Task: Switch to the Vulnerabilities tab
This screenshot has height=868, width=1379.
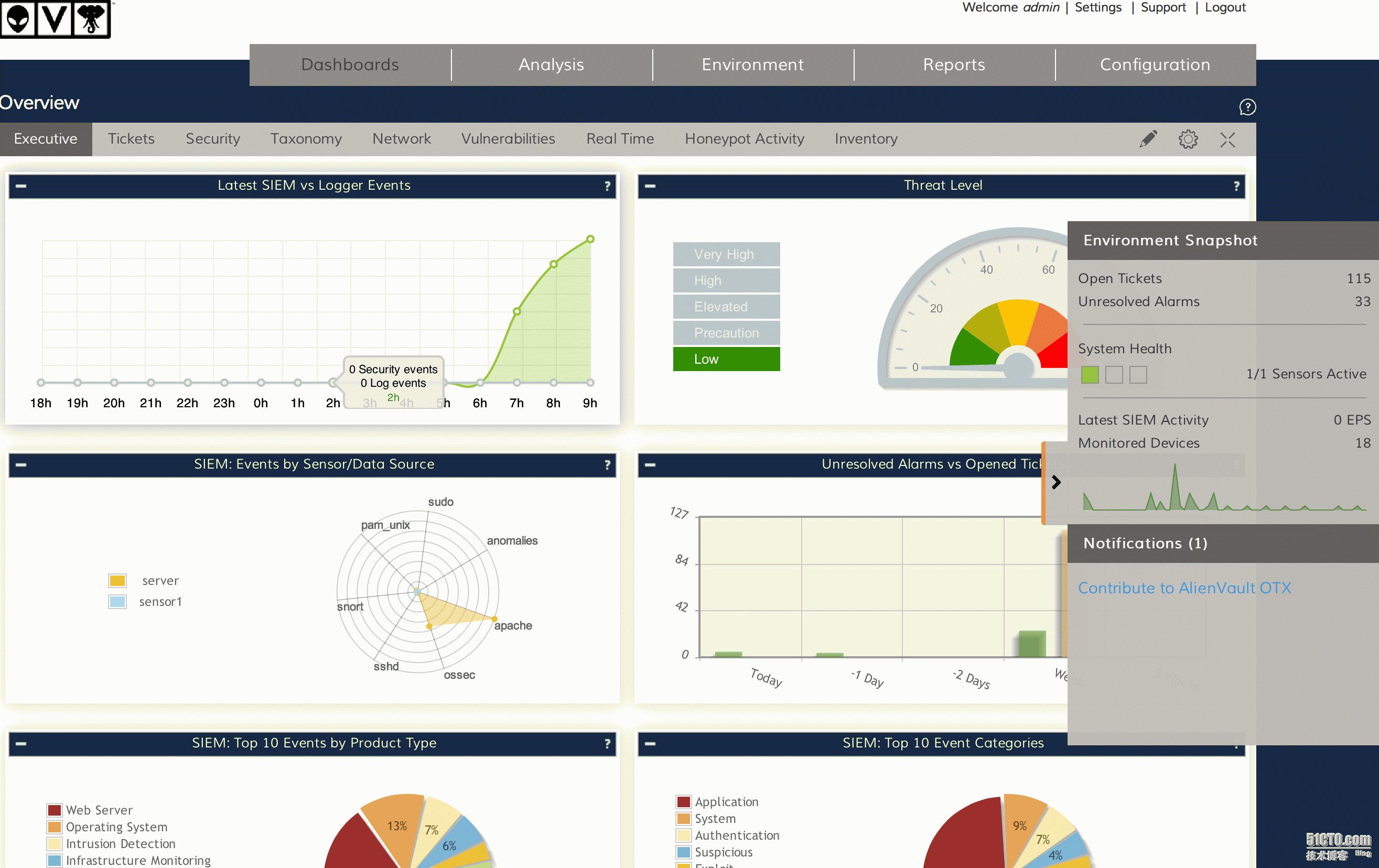Action: (508, 139)
